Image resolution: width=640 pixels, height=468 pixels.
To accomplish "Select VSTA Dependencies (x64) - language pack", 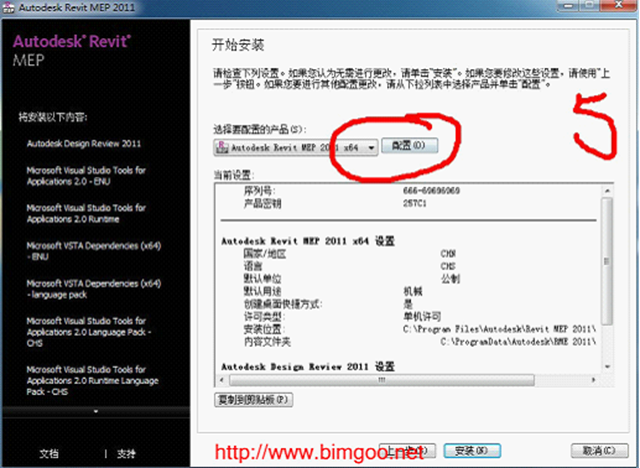I will (94, 289).
